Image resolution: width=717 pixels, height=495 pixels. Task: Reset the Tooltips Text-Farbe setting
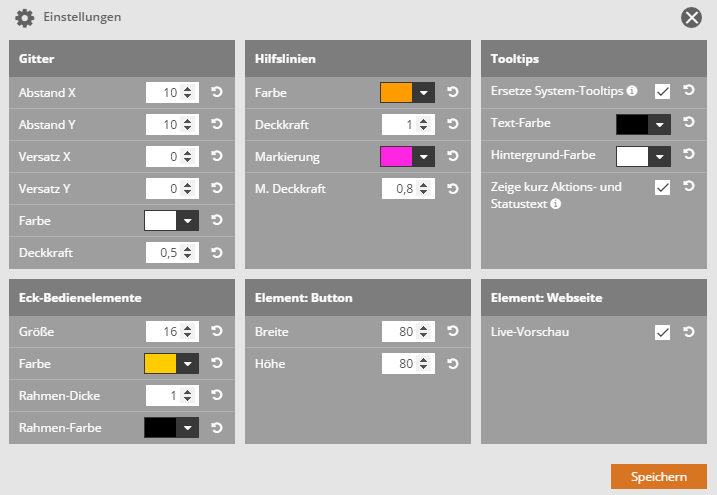point(688,123)
